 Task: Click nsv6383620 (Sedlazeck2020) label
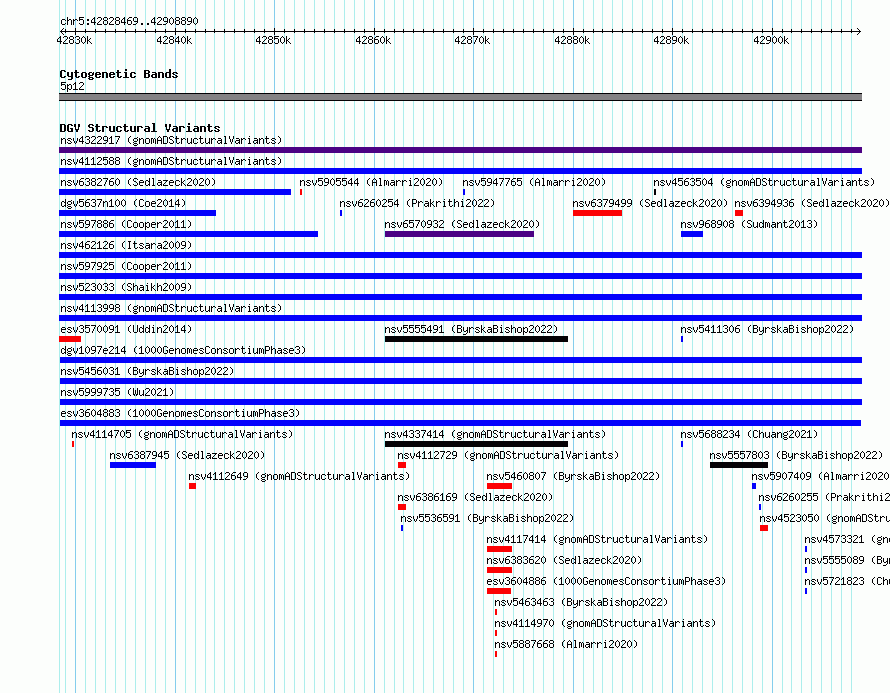click(x=564, y=560)
